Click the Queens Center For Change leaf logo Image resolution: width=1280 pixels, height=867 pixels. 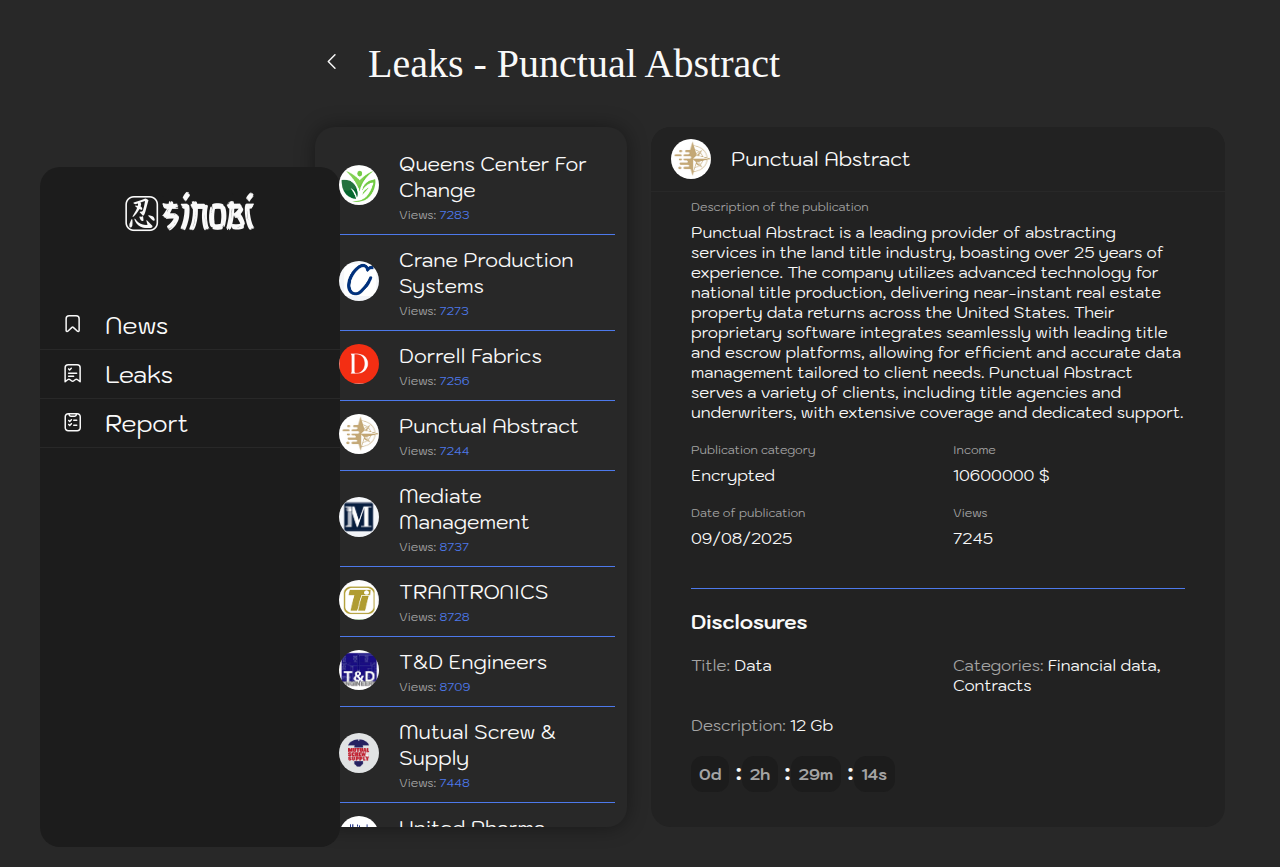coord(359,185)
